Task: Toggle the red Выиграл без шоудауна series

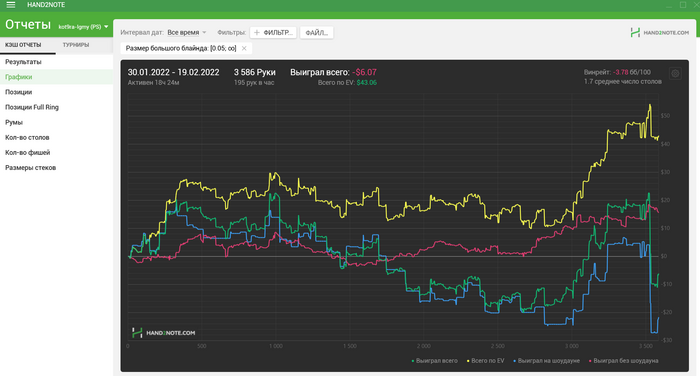Action: tap(624, 361)
